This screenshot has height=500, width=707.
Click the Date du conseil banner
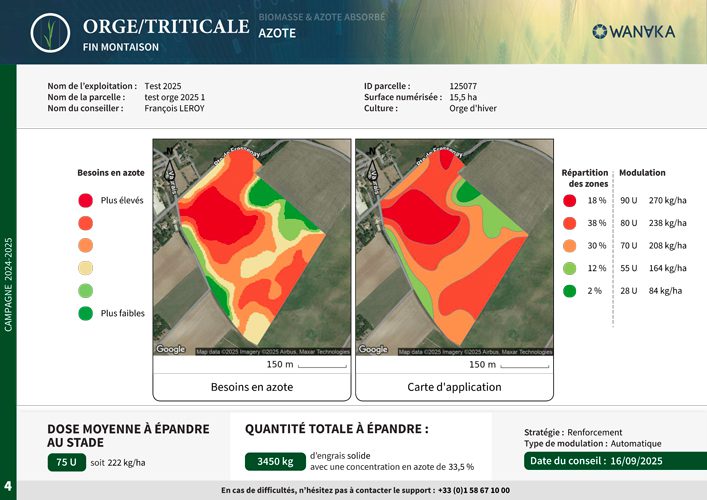608,461
